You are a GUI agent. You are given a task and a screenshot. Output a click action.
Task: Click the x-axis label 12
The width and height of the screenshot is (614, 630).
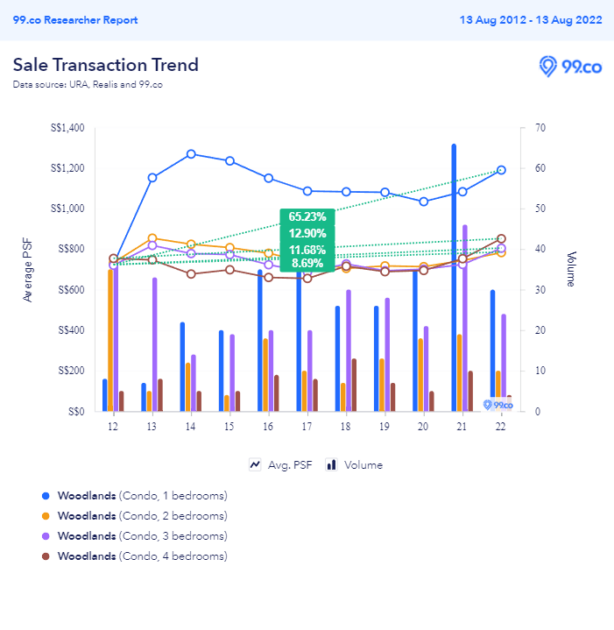point(113,426)
